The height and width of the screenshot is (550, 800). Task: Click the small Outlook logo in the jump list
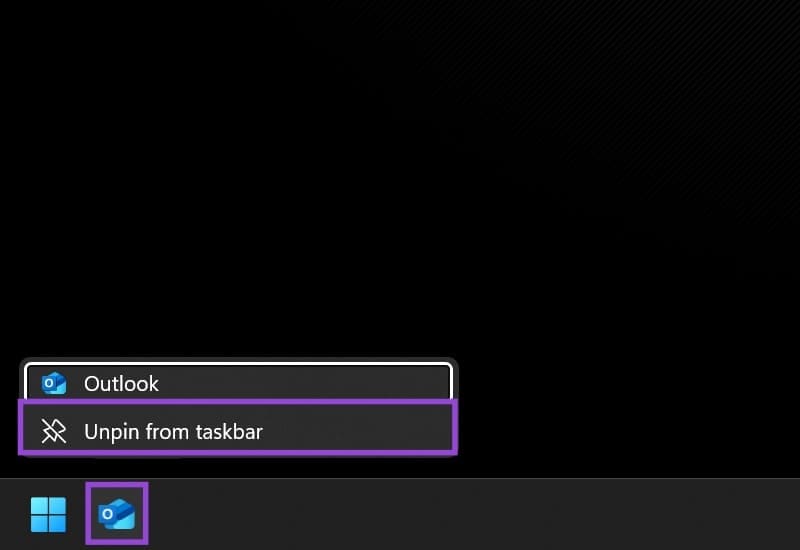pos(54,383)
